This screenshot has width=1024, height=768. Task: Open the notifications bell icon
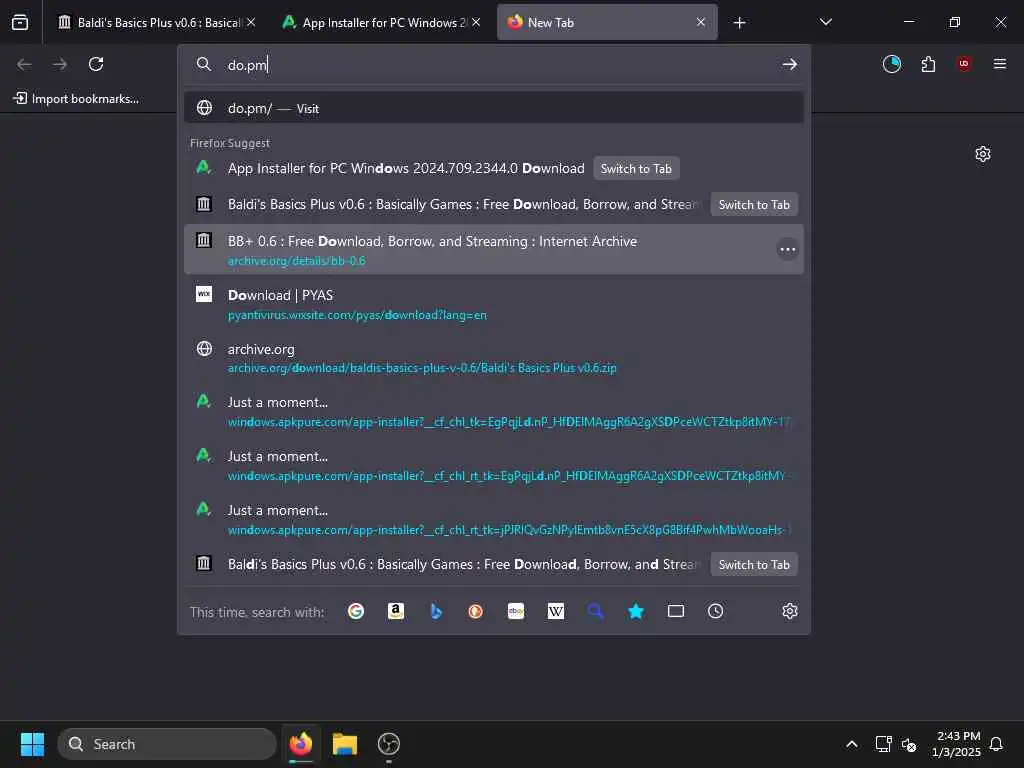(997, 744)
